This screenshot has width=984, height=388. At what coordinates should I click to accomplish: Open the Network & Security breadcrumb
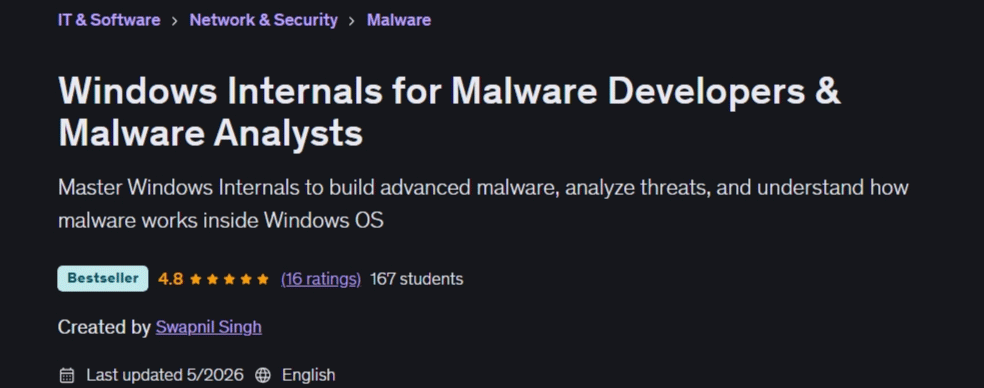264,20
